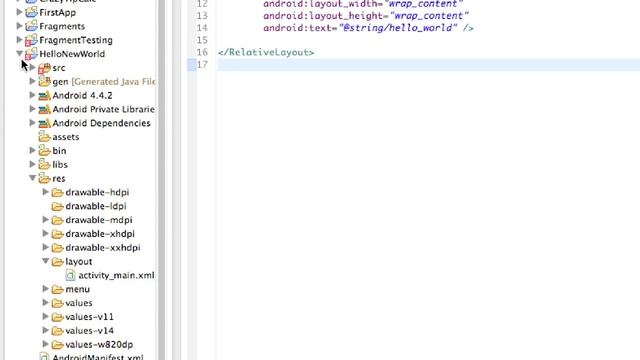Viewport: 640px width, 360px height.
Task: Collapse the layout folder
Action: (45, 261)
